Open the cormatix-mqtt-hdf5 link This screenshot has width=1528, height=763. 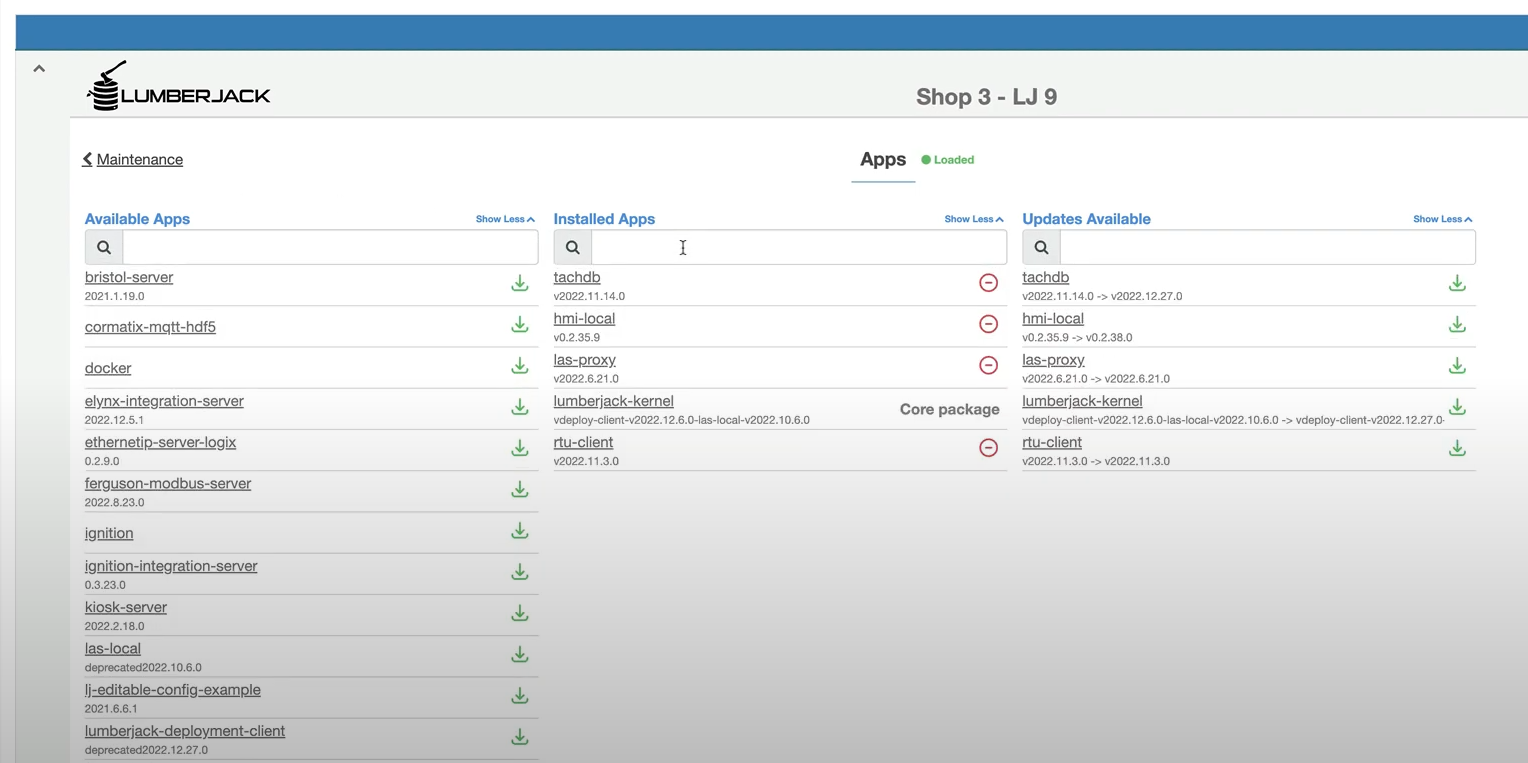(150, 327)
